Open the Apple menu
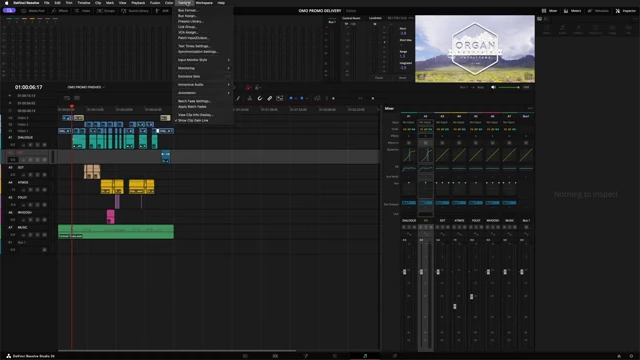 (6, 3)
